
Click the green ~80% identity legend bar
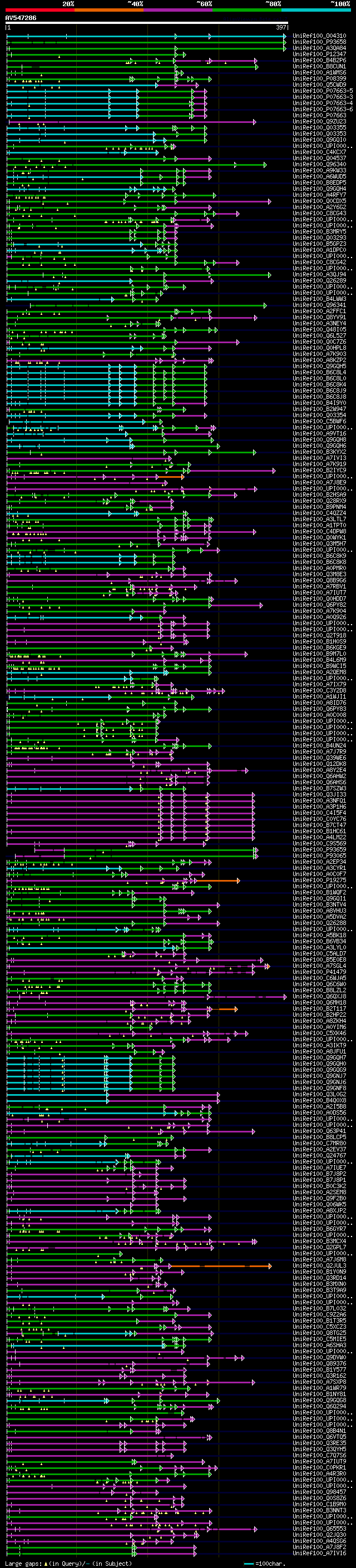(247, 10)
